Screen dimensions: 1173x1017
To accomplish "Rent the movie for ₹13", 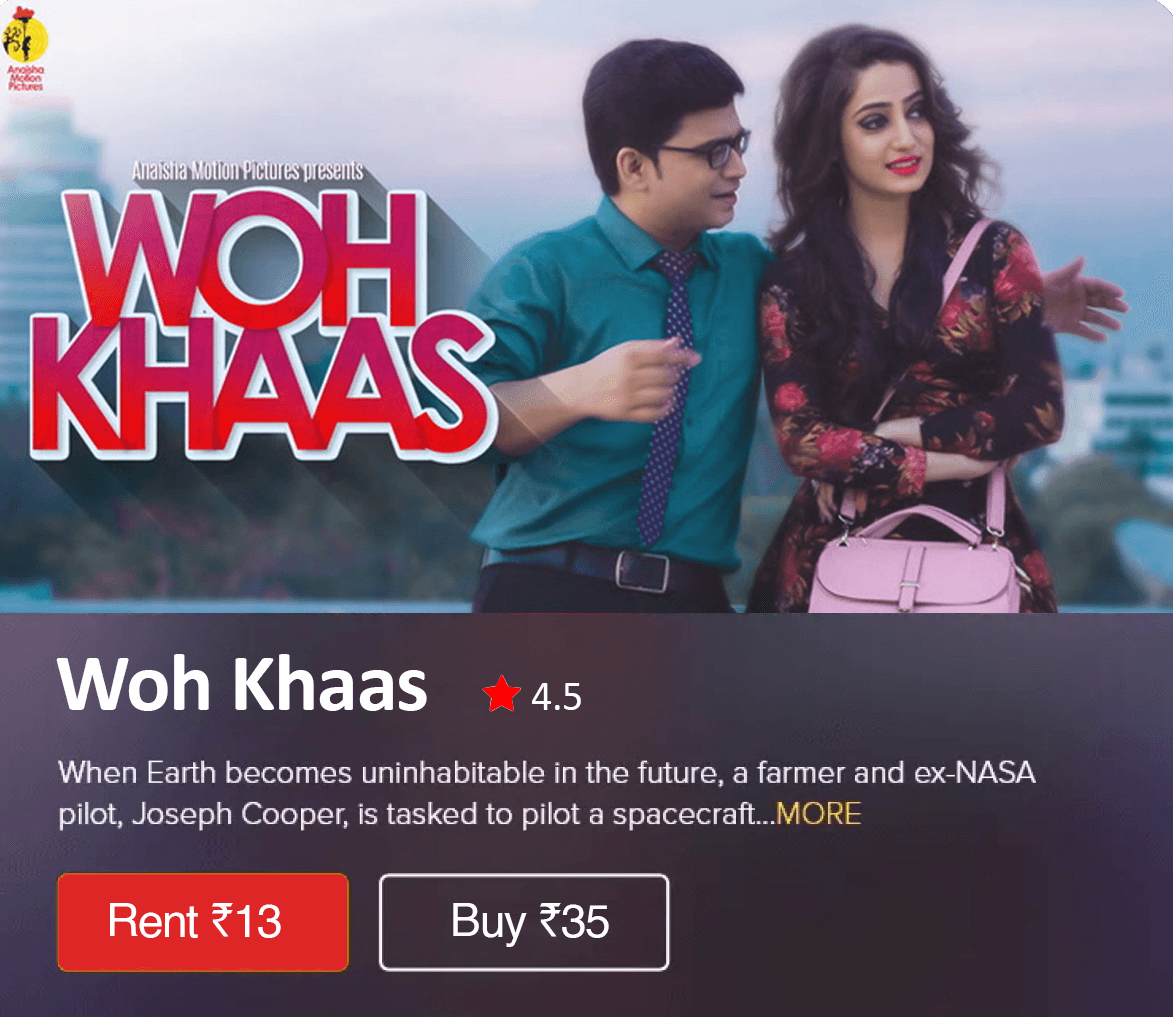I will [x=203, y=922].
